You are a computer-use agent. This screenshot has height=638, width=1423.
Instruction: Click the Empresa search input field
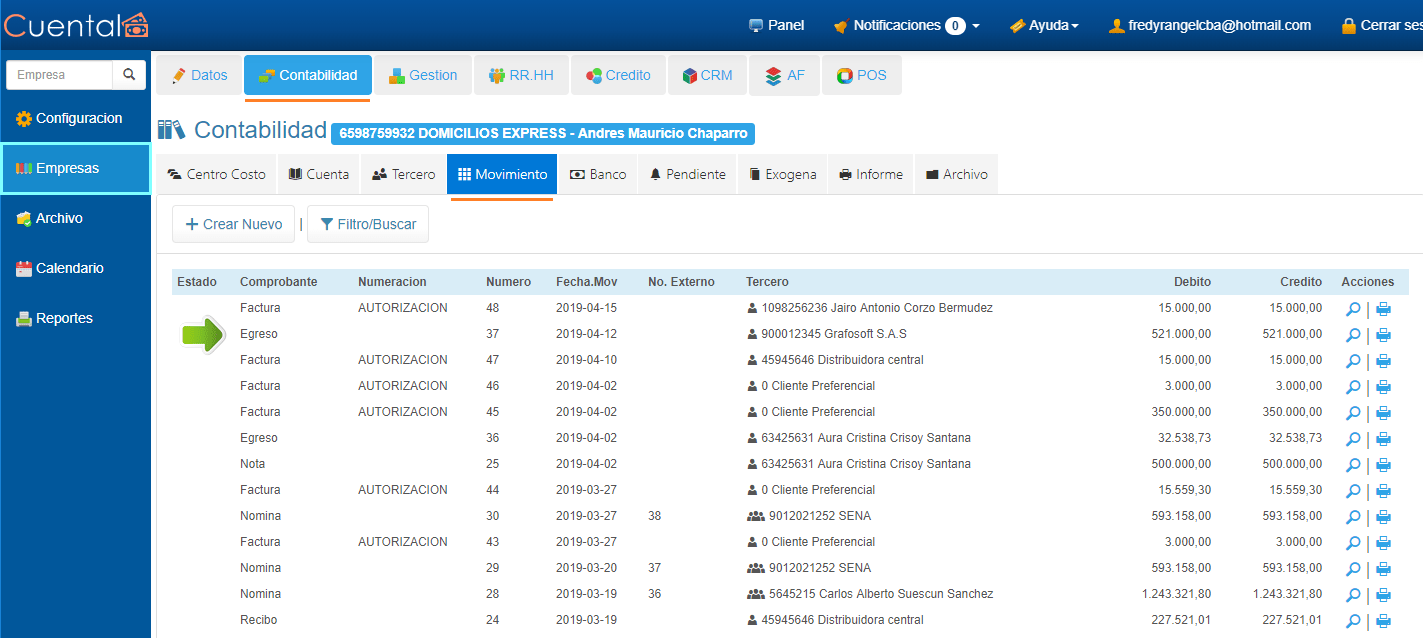60,75
